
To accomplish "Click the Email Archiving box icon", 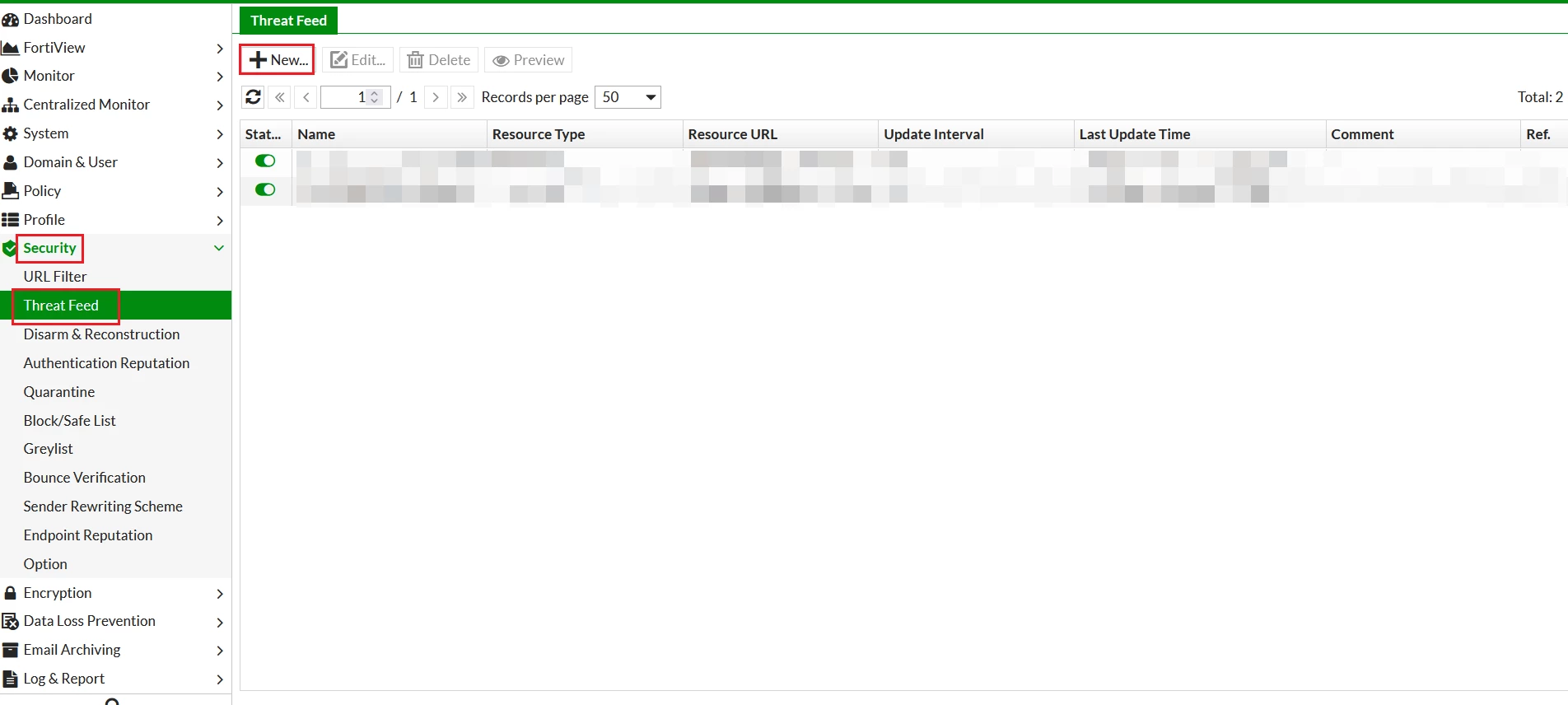I will tap(10, 650).
